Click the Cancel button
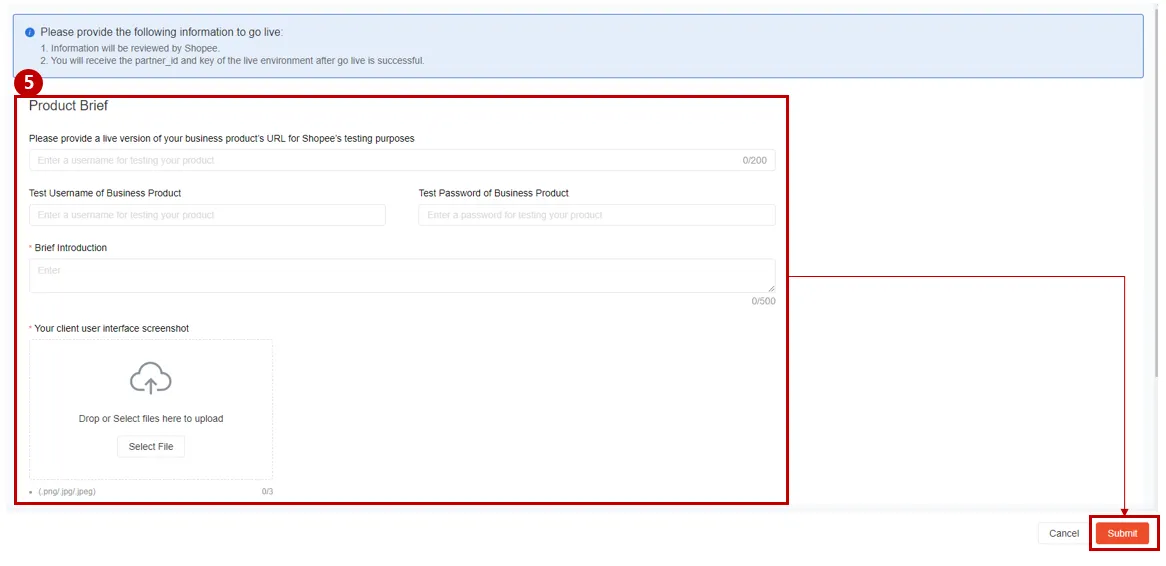Viewport: 1166px width, 566px height. pyautogui.click(x=1063, y=533)
